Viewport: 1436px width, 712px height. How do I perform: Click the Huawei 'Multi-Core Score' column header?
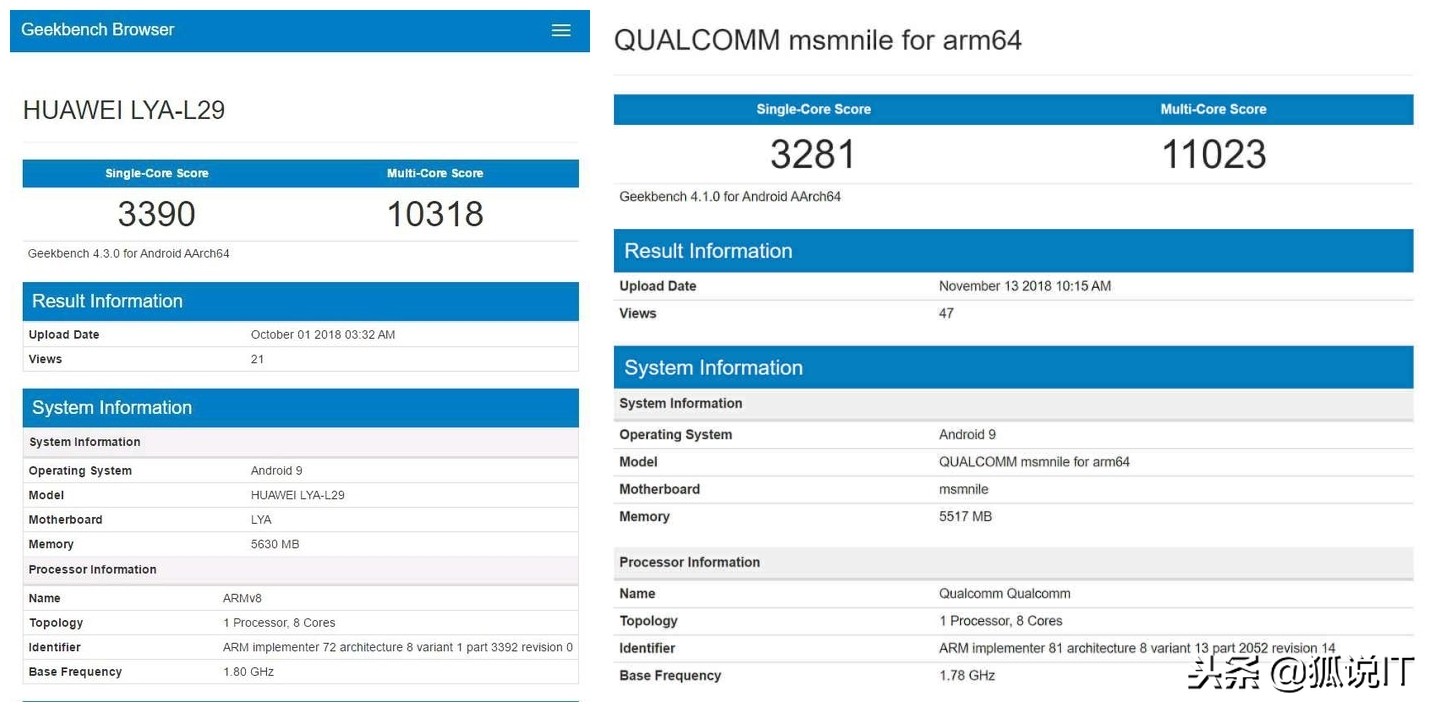(435, 173)
